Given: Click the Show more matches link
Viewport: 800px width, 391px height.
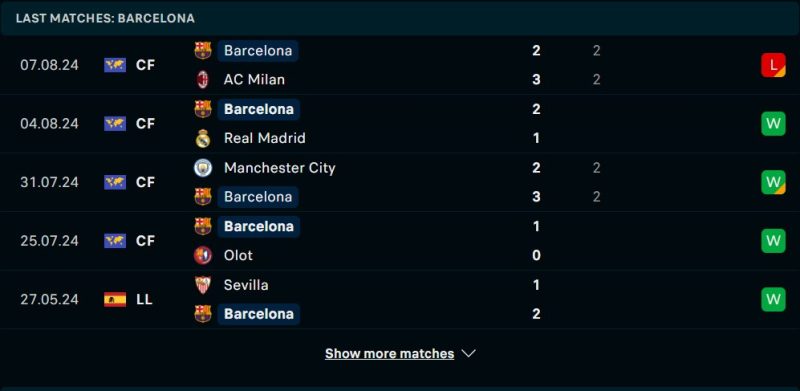Looking at the screenshot, I should click(389, 353).
